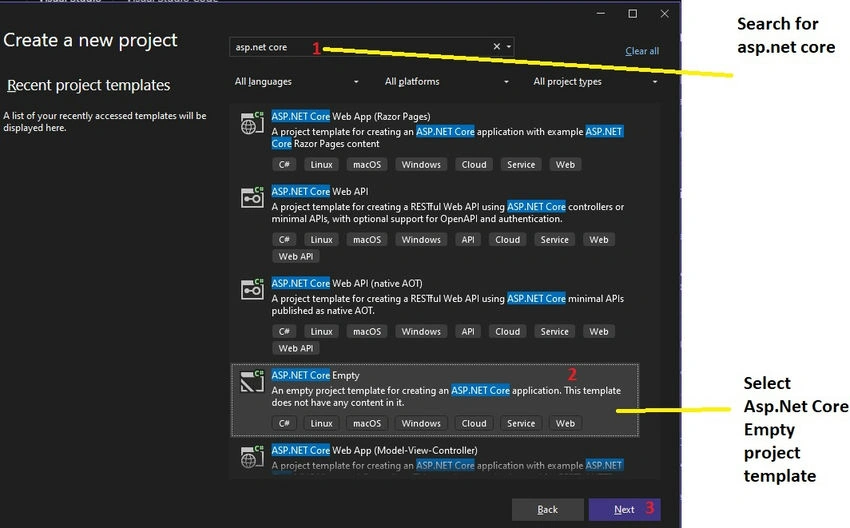Image resolution: width=850 pixels, height=528 pixels.
Task: Select the ASP.NET Core Web API title
Action: tap(320, 191)
